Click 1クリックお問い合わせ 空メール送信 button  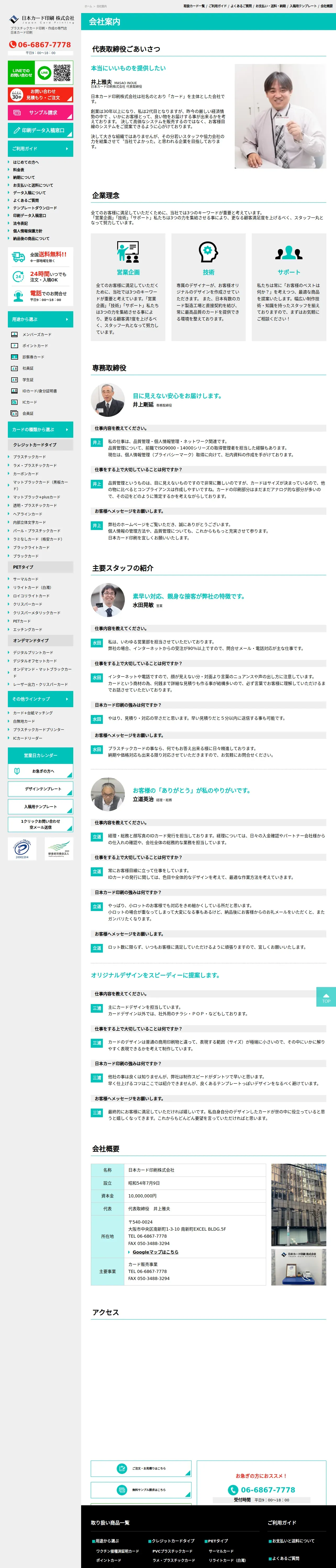pos(40,824)
